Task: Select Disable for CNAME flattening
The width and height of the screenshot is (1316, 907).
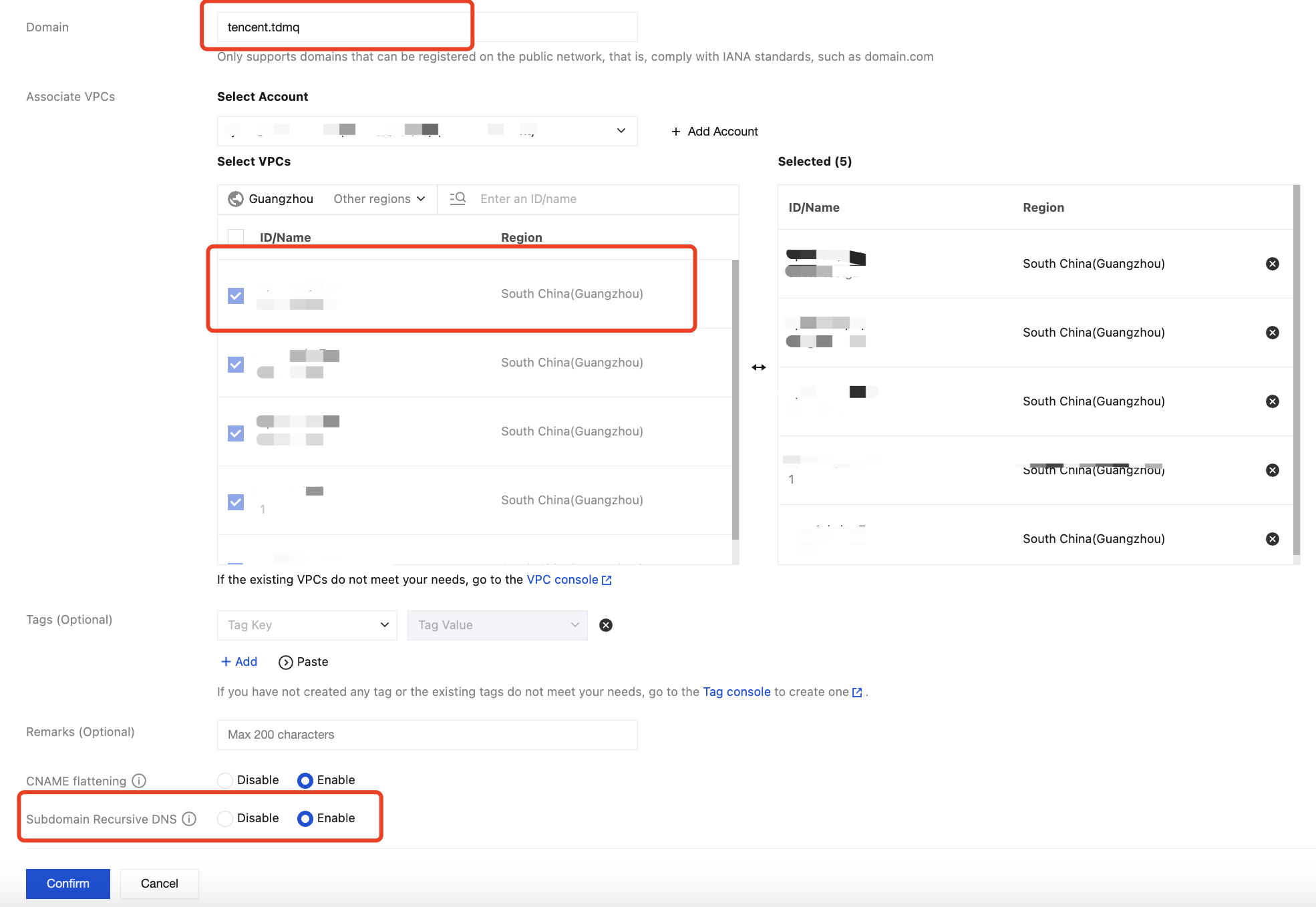Action: pyautogui.click(x=226, y=780)
